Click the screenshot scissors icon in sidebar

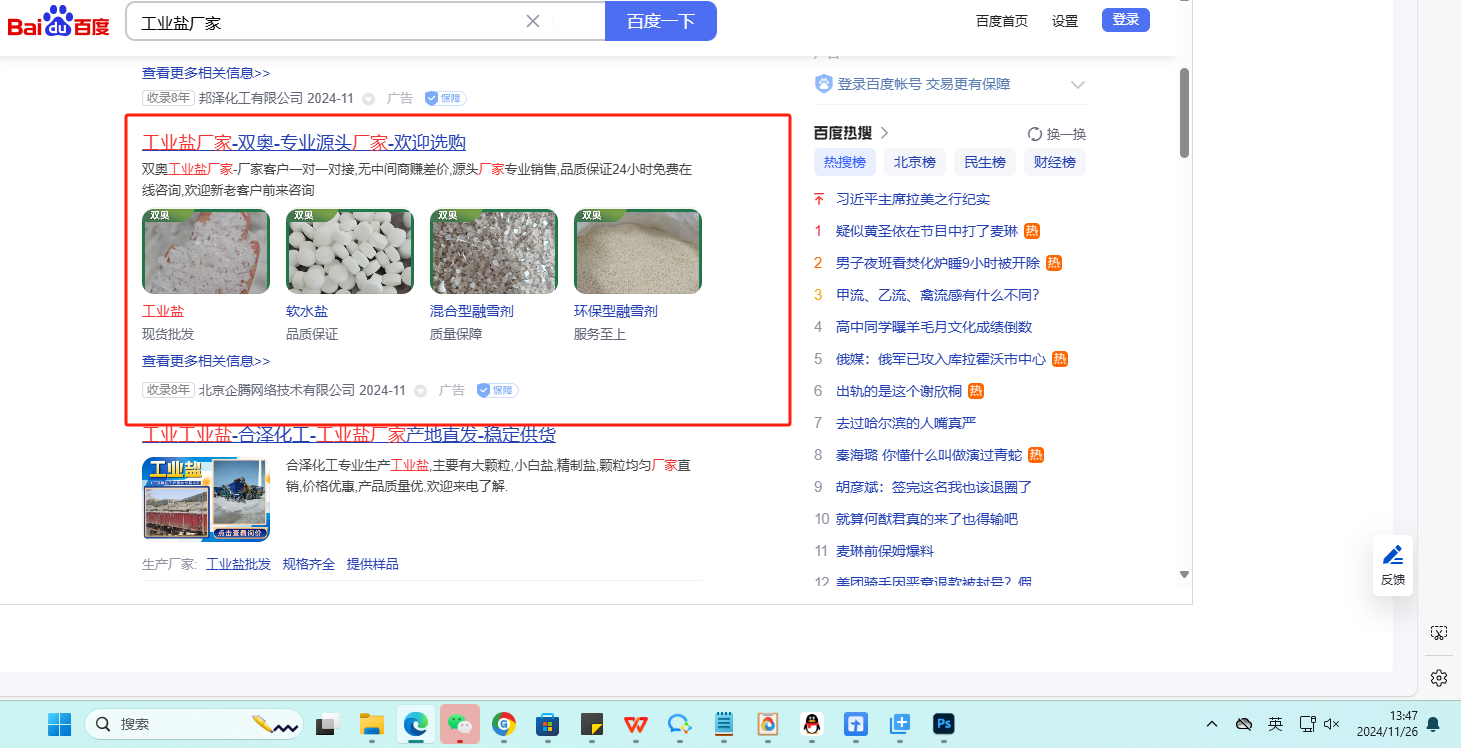coord(1438,633)
